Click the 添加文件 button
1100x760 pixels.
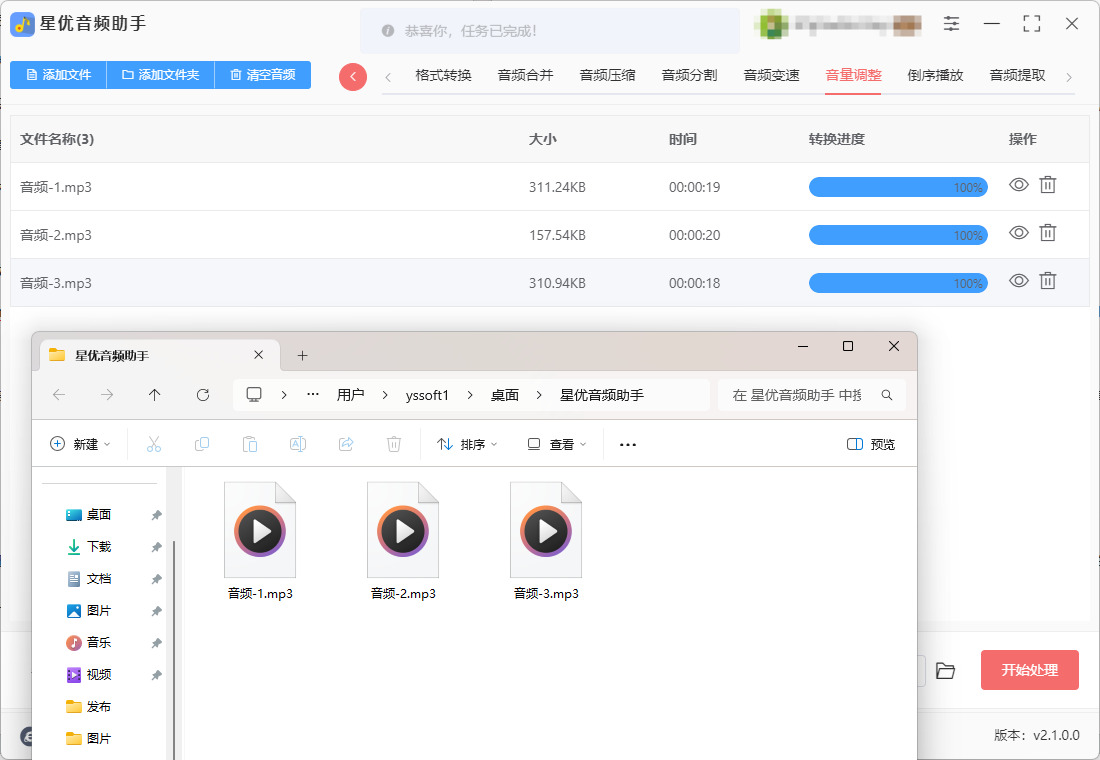tap(58, 75)
